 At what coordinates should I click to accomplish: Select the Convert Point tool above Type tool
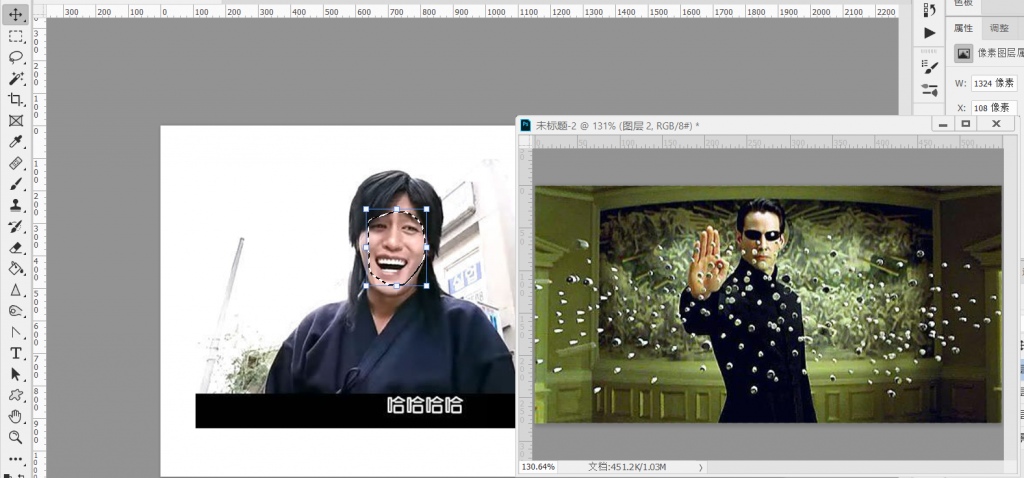coord(16,332)
